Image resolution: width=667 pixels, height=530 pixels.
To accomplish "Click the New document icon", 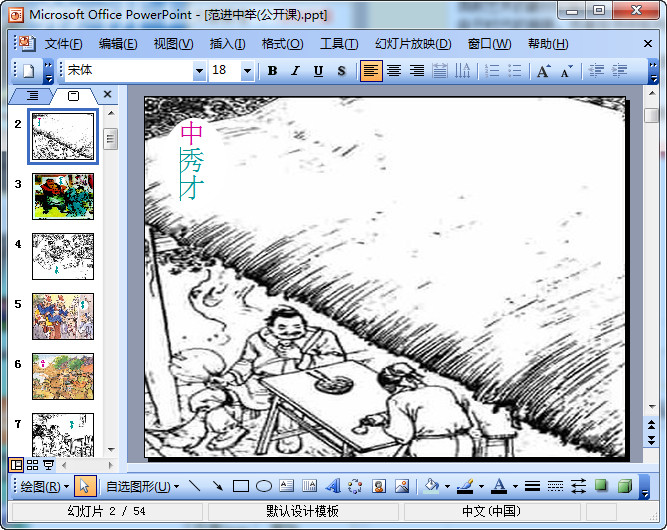I will [x=29, y=71].
